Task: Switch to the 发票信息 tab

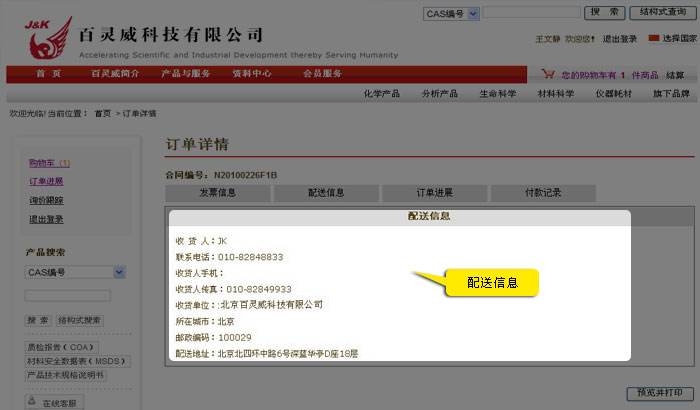Action: [217, 192]
